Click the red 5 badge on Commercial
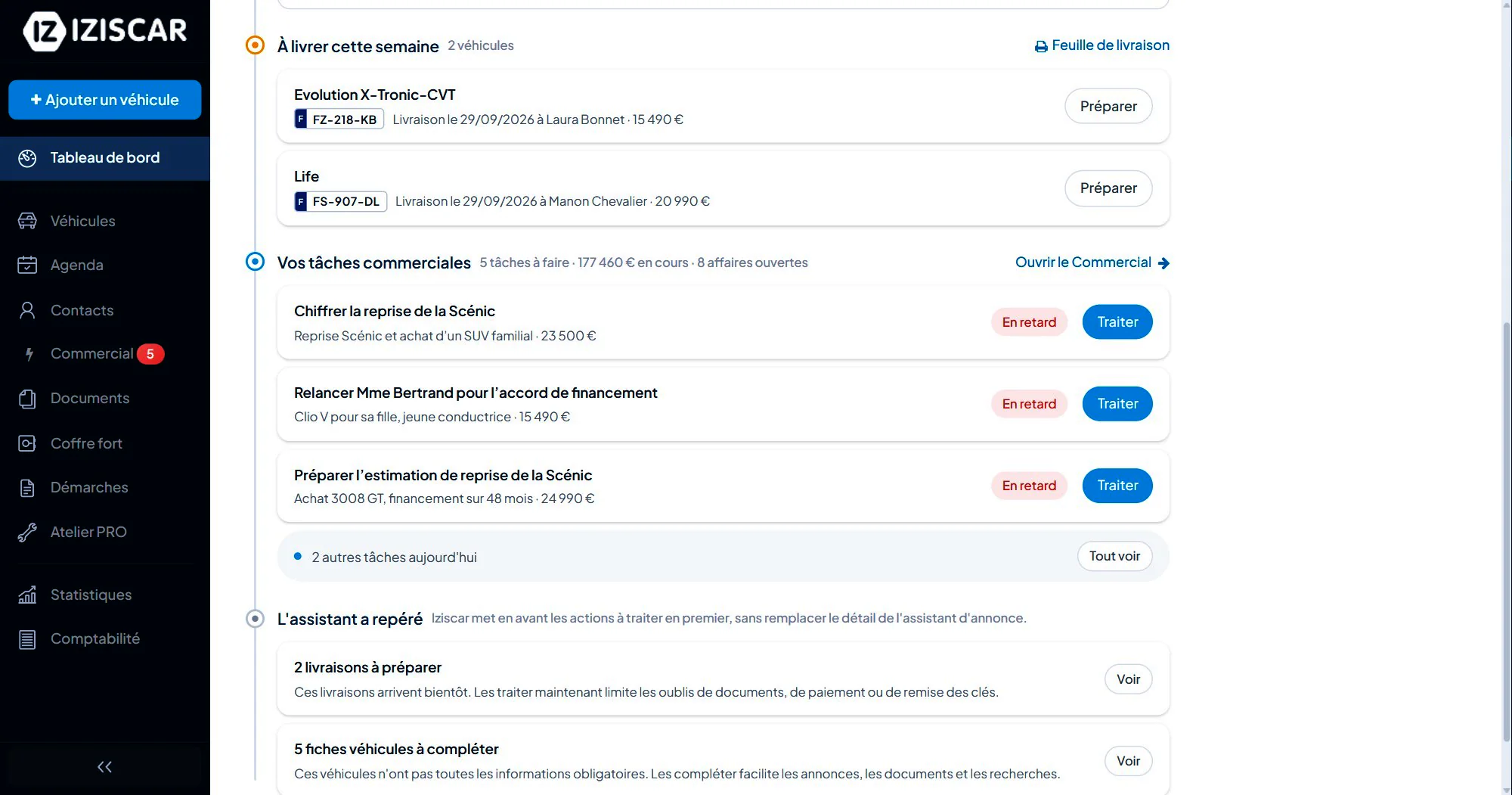The image size is (1512, 795). click(x=150, y=354)
